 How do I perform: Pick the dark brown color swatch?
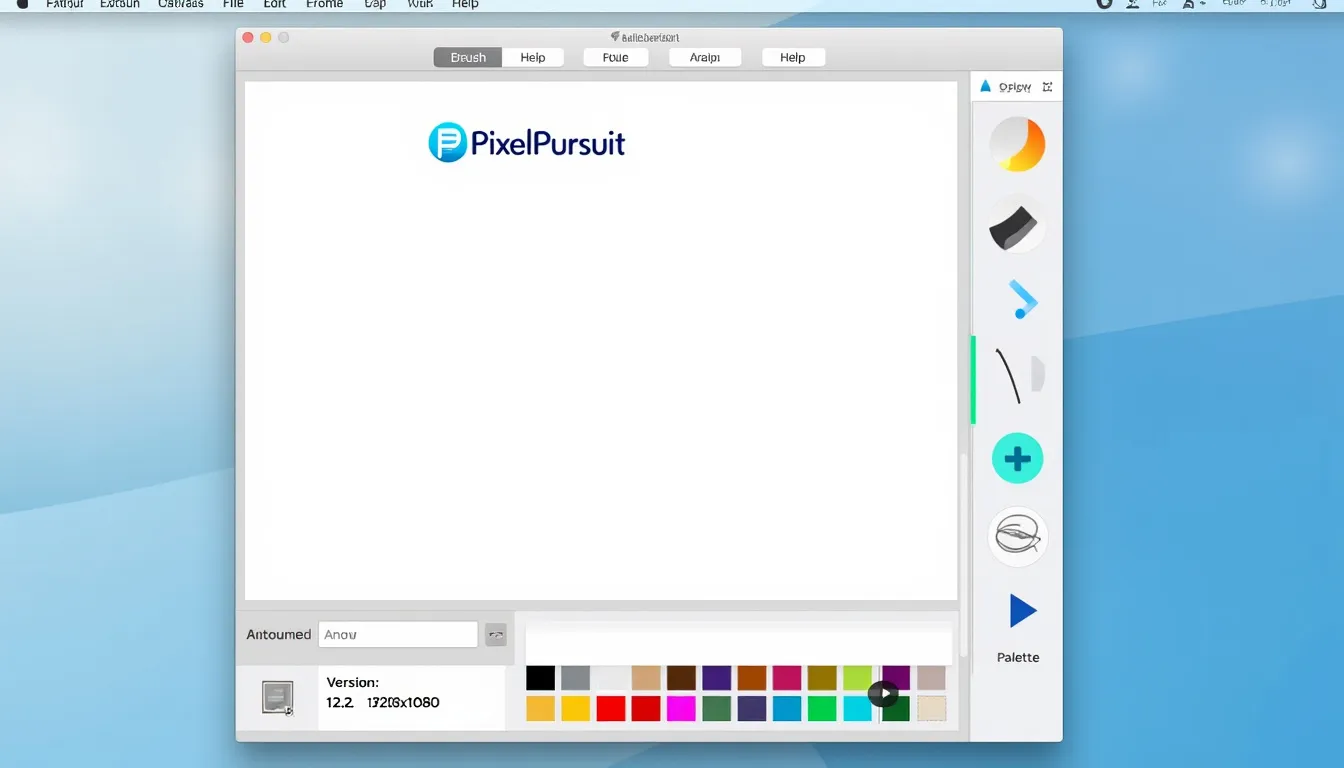coord(681,678)
